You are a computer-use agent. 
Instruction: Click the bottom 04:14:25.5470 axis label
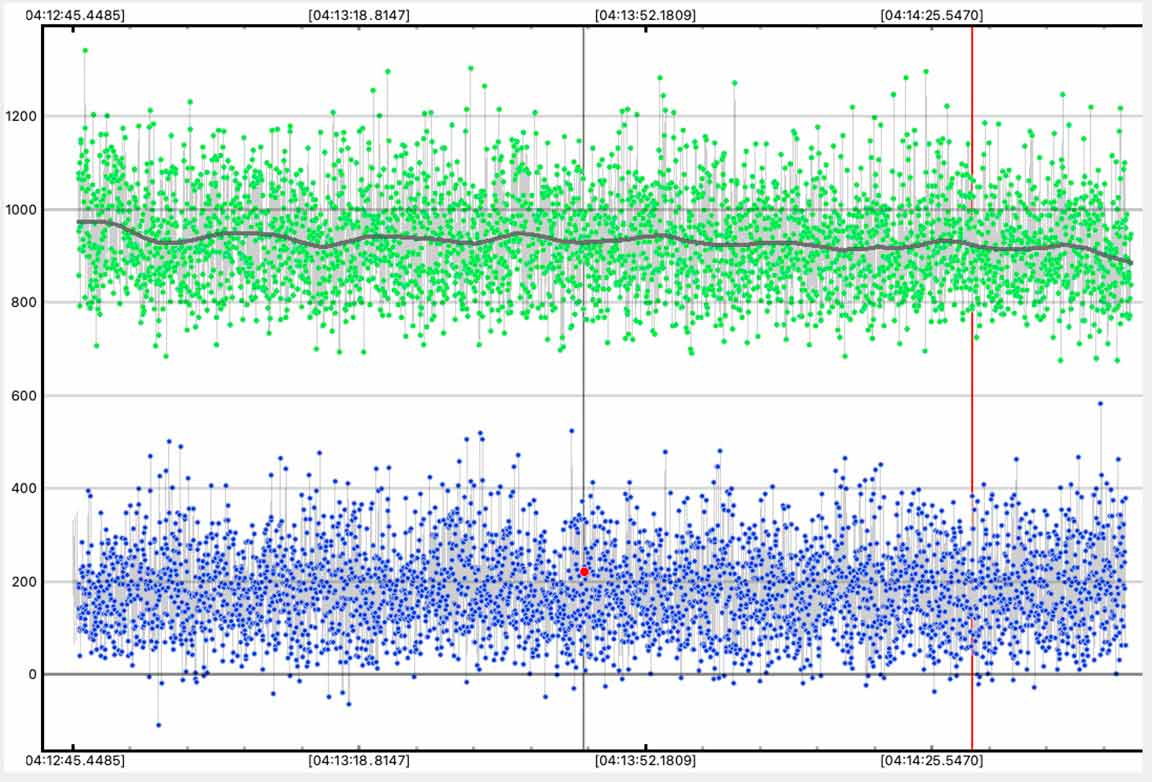[x=931, y=761]
